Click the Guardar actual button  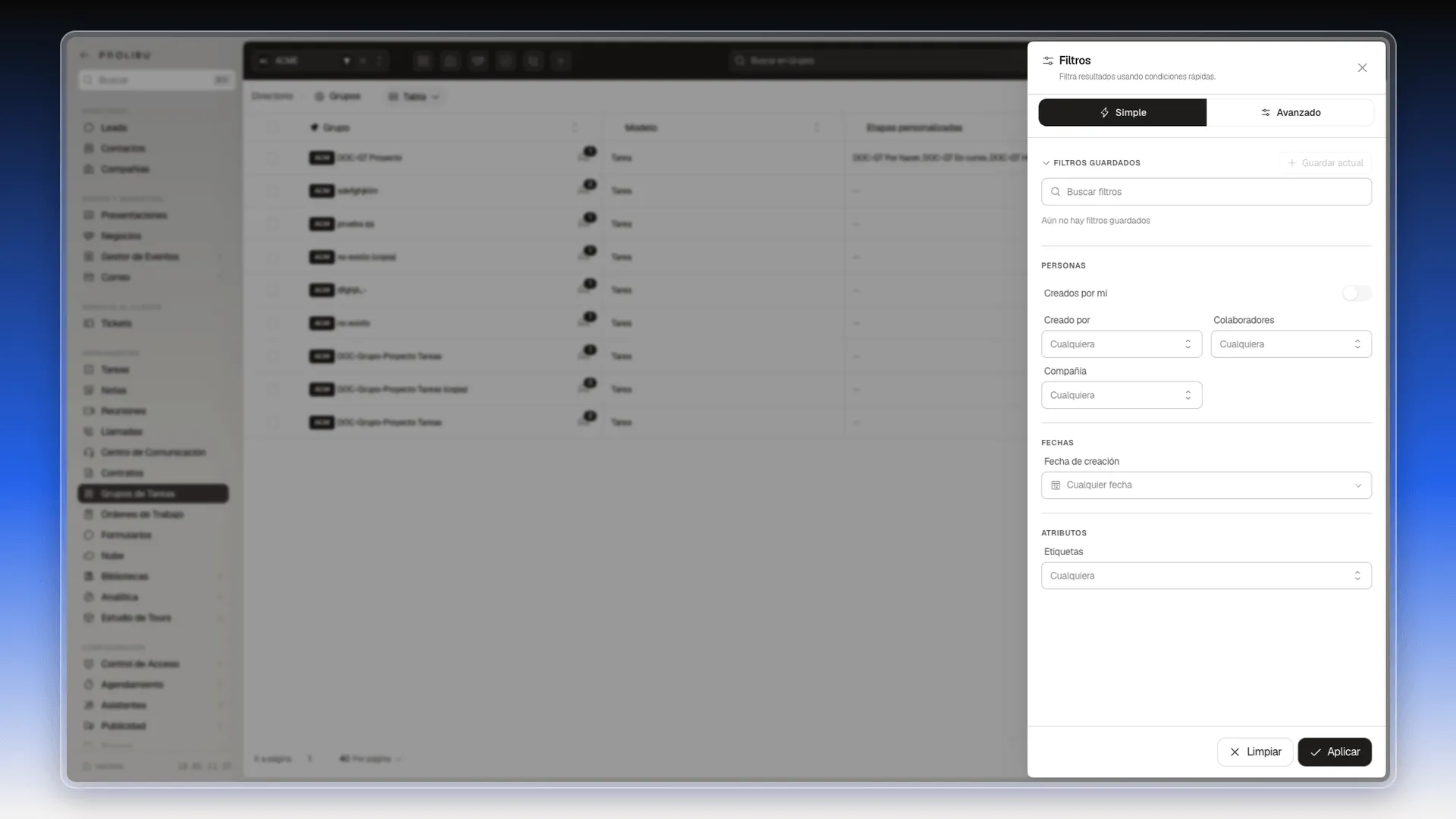click(1325, 163)
